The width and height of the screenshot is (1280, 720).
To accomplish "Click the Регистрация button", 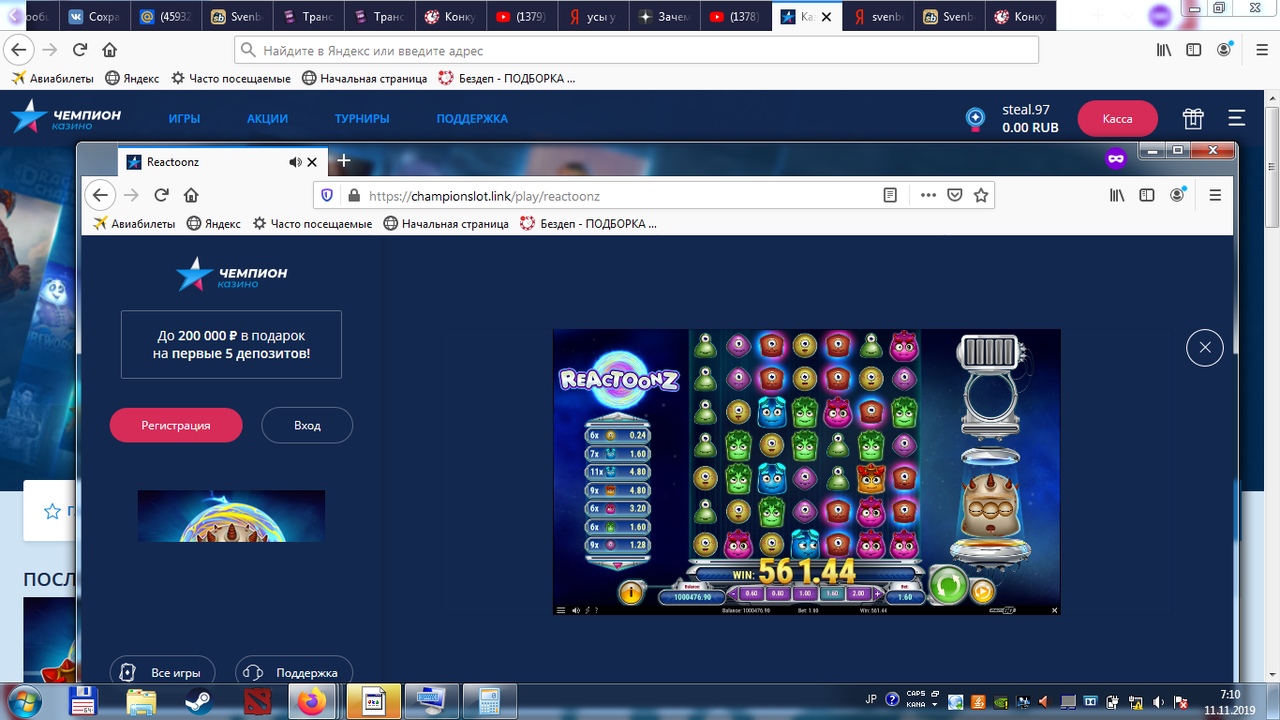I will [176, 425].
